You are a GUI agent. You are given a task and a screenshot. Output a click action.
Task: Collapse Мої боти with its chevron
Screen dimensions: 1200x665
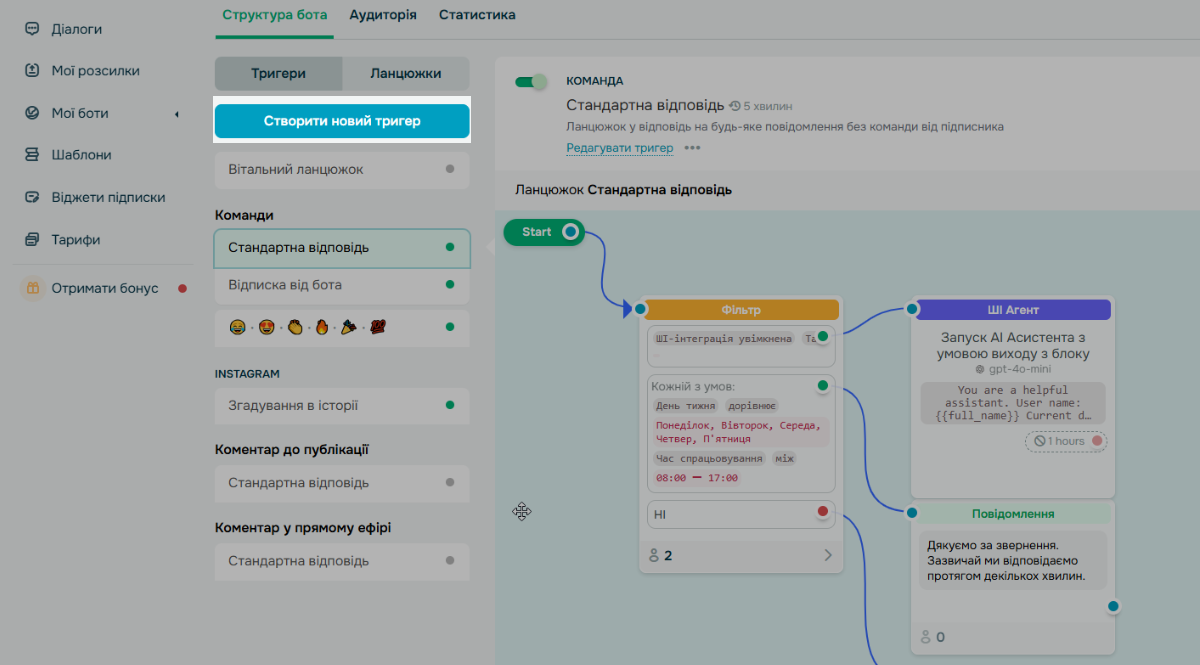tap(177, 113)
